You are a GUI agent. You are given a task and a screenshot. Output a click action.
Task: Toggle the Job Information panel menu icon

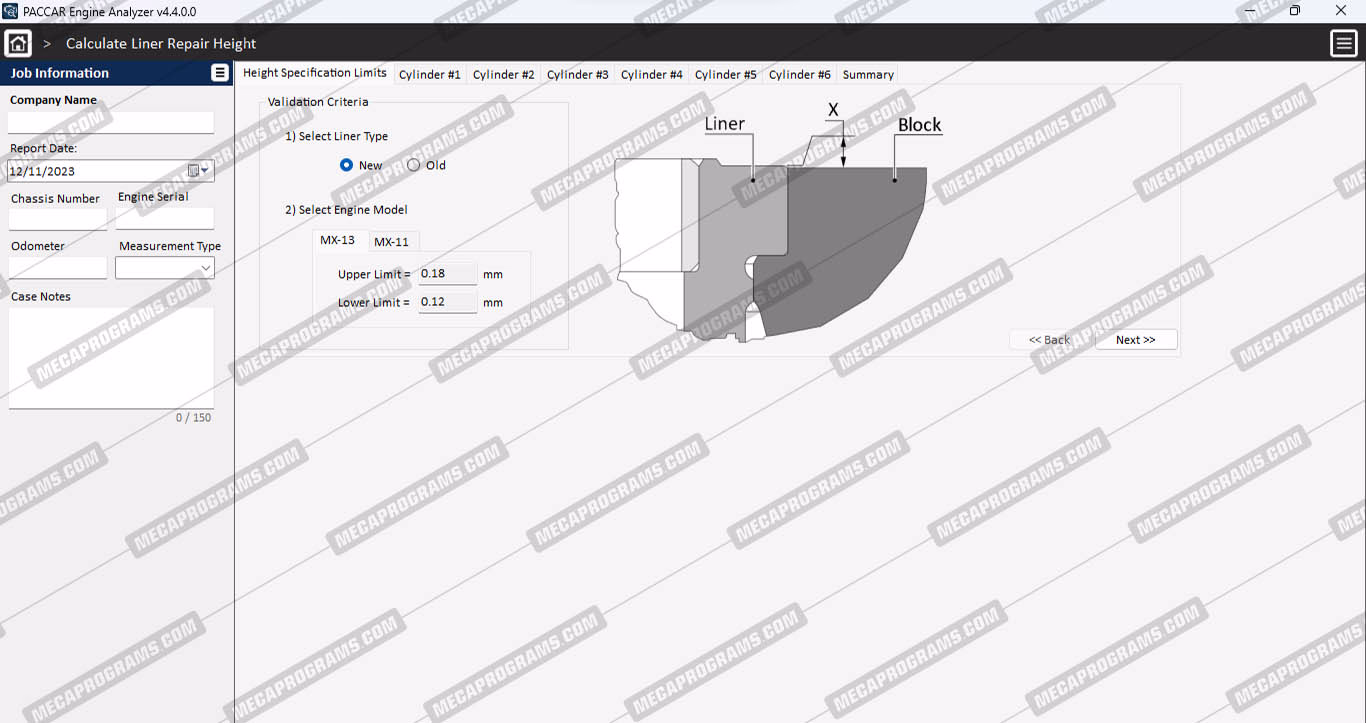tap(220, 73)
